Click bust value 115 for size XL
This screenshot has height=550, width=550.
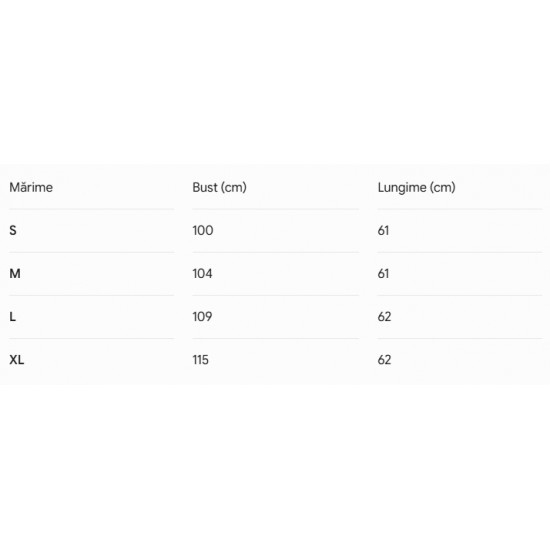[x=200, y=360]
